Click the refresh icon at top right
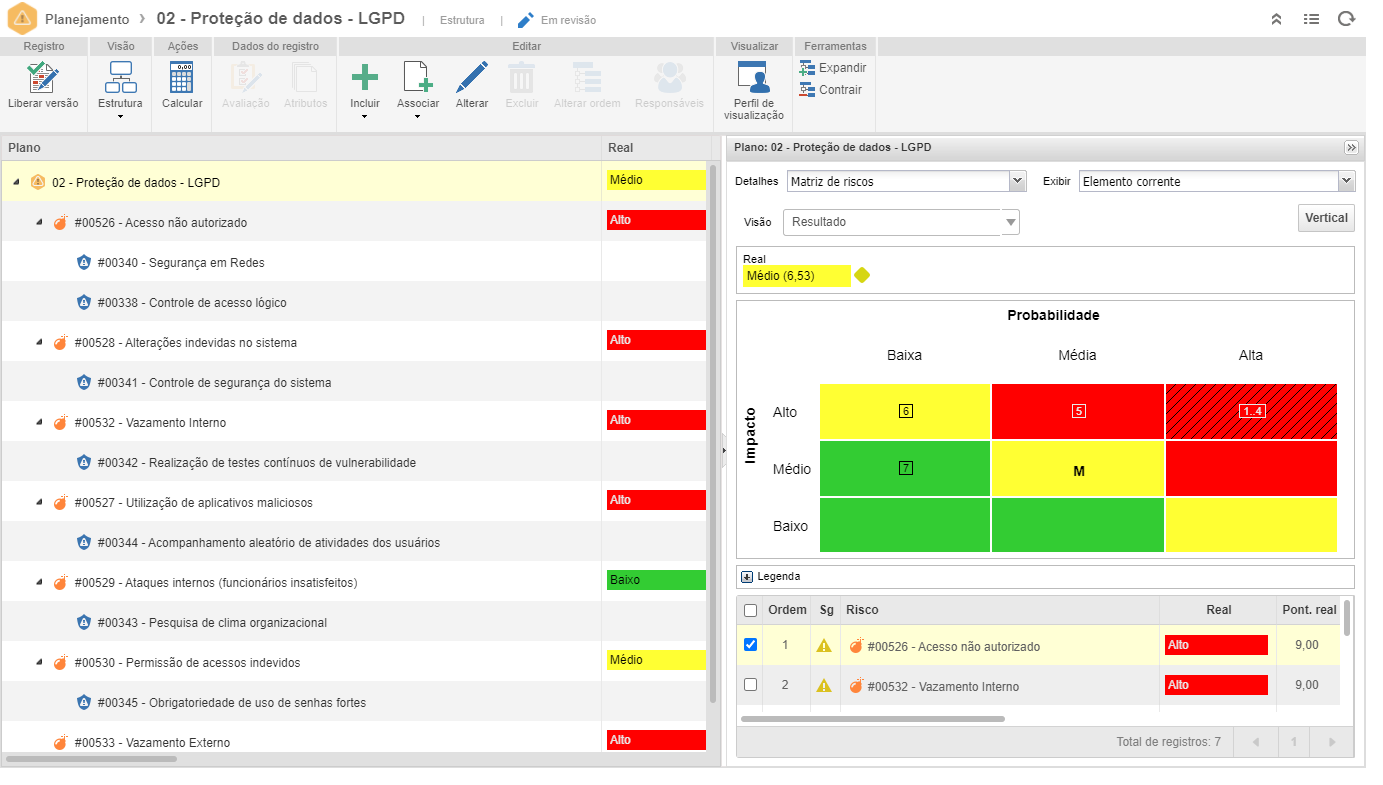This screenshot has width=1383, height=785. [x=1346, y=19]
